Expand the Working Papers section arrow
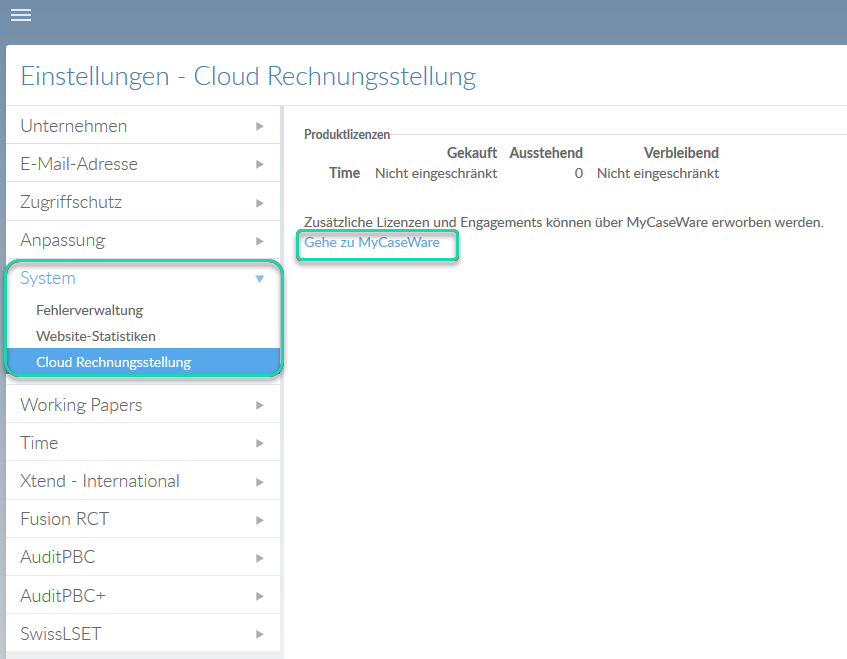 260,405
